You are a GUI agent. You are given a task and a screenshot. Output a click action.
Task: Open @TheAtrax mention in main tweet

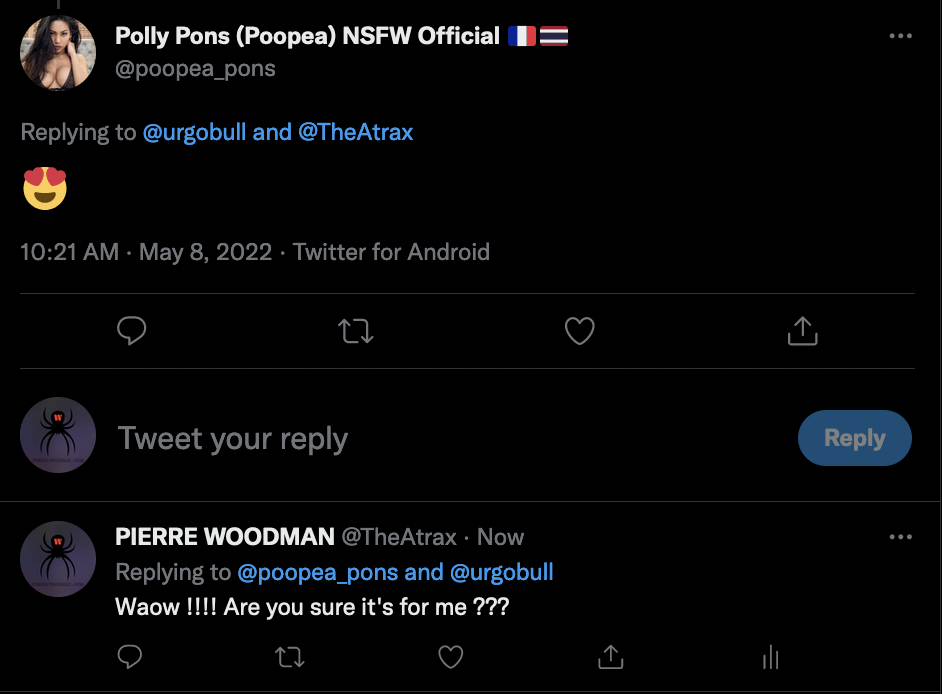356,132
